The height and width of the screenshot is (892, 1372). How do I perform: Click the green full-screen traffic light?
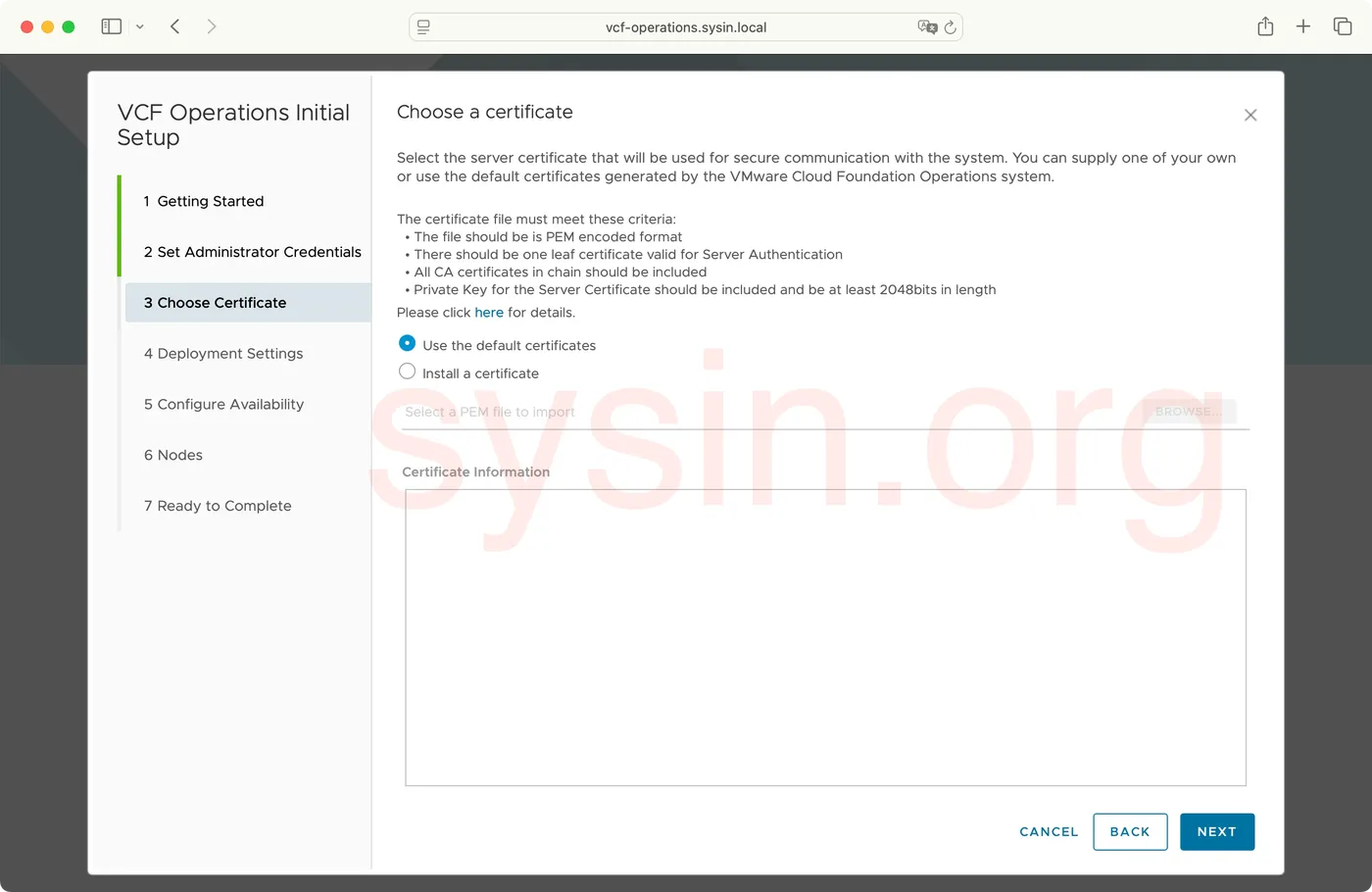pyautogui.click(x=68, y=27)
